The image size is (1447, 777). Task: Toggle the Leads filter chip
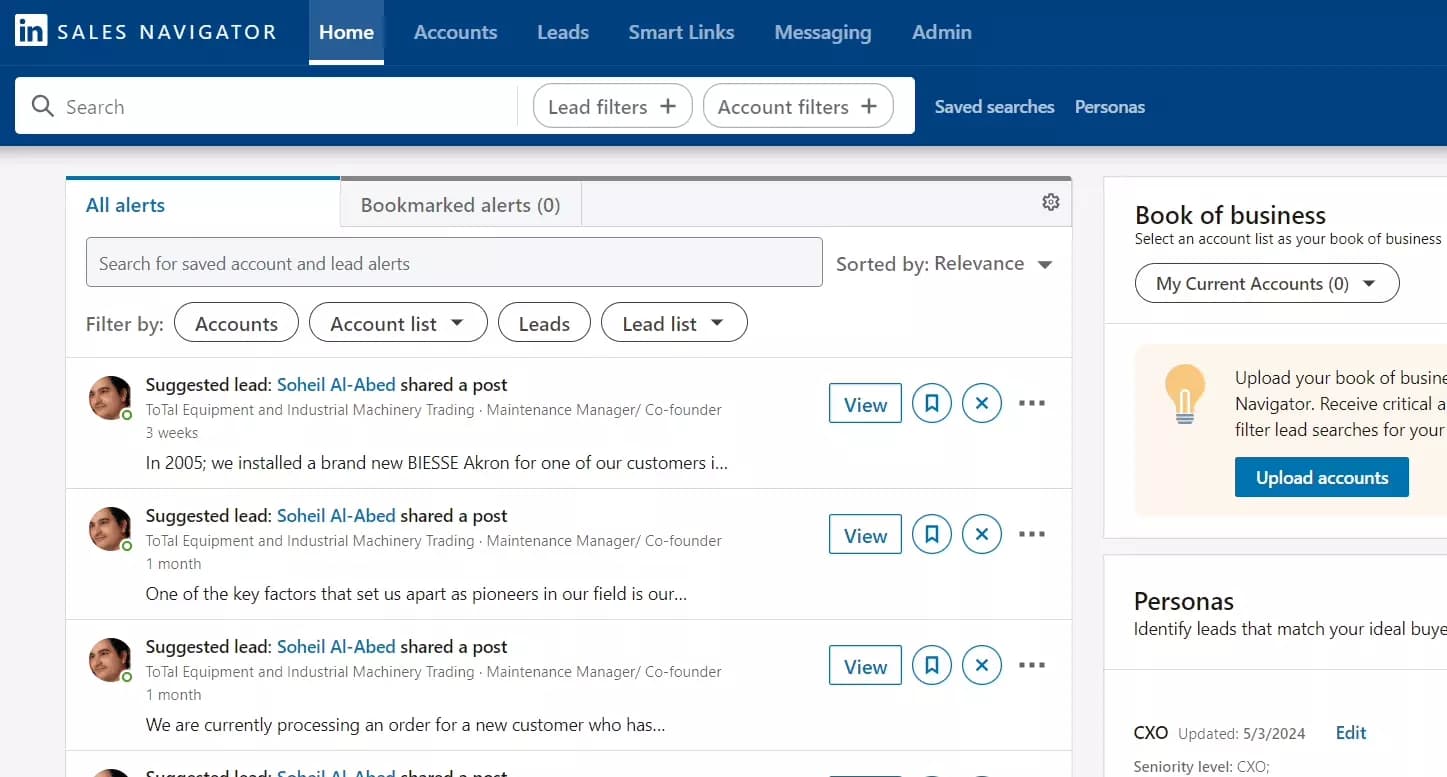[544, 323]
